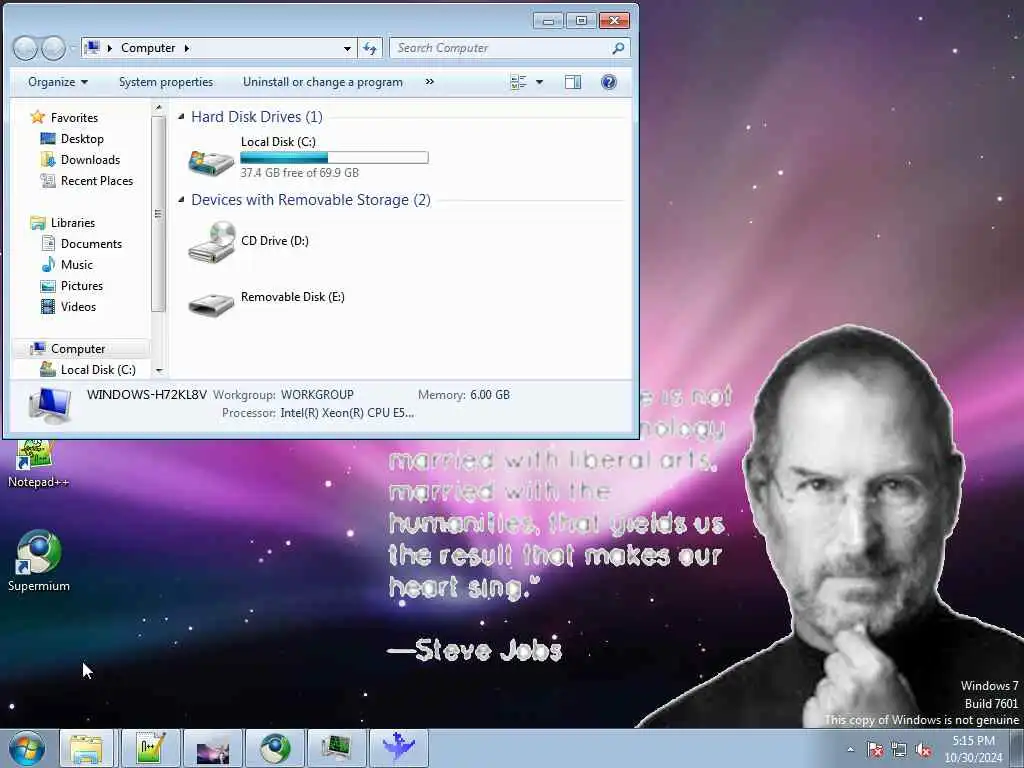Select Desktop in the navigation pane

[x=72, y=138]
